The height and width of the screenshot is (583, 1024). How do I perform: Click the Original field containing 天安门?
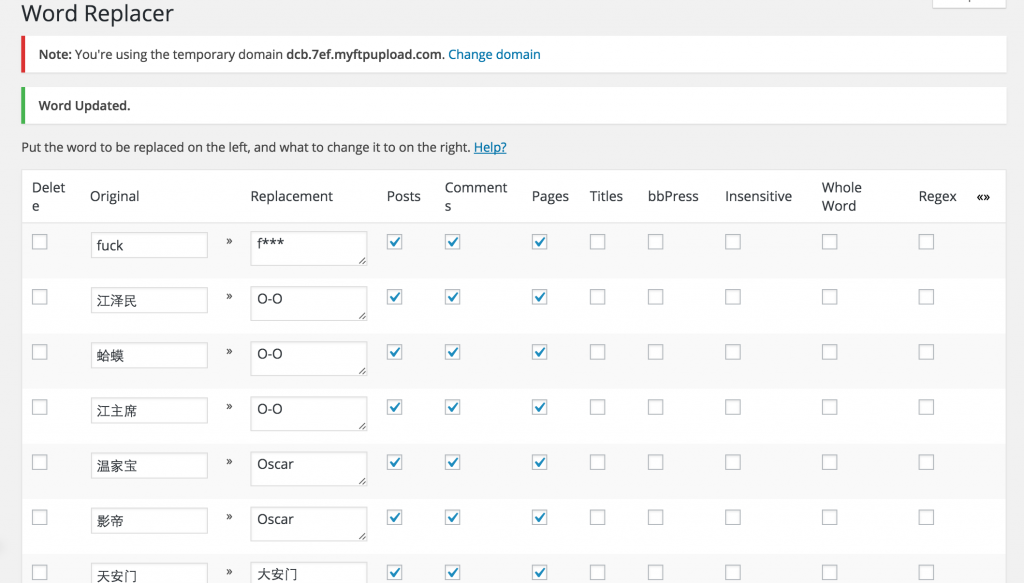(x=149, y=574)
